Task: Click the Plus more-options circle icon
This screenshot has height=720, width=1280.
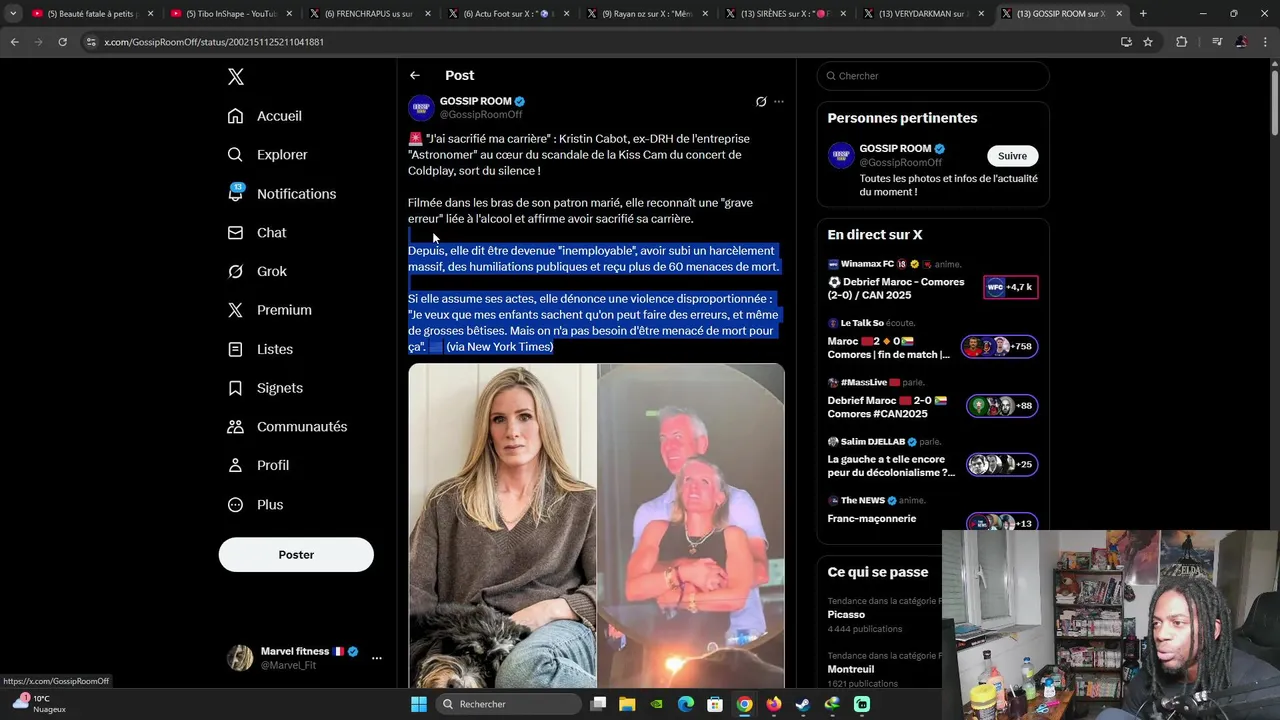Action: [x=235, y=505]
